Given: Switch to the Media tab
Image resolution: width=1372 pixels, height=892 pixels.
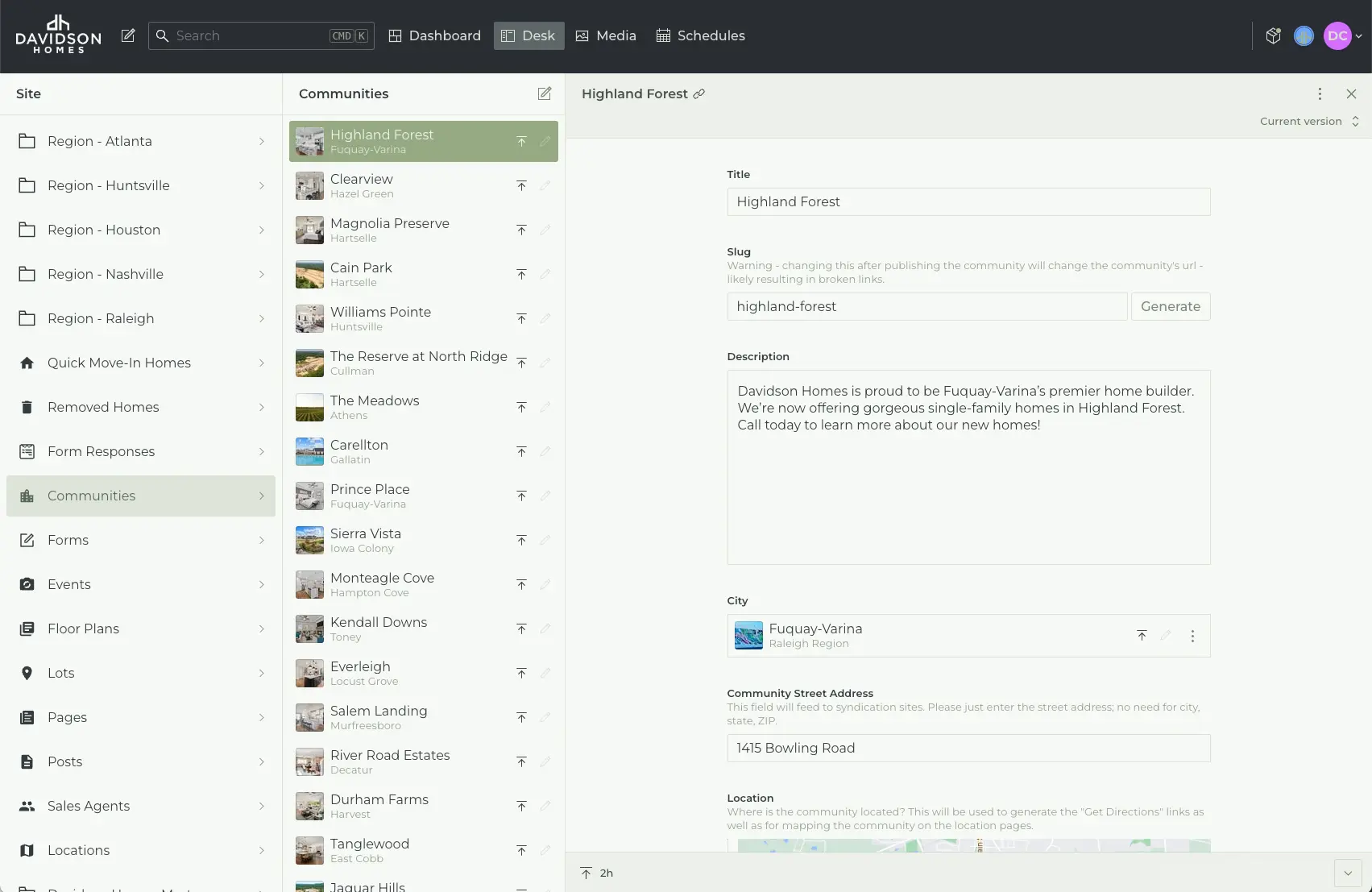Looking at the screenshot, I should coord(605,35).
